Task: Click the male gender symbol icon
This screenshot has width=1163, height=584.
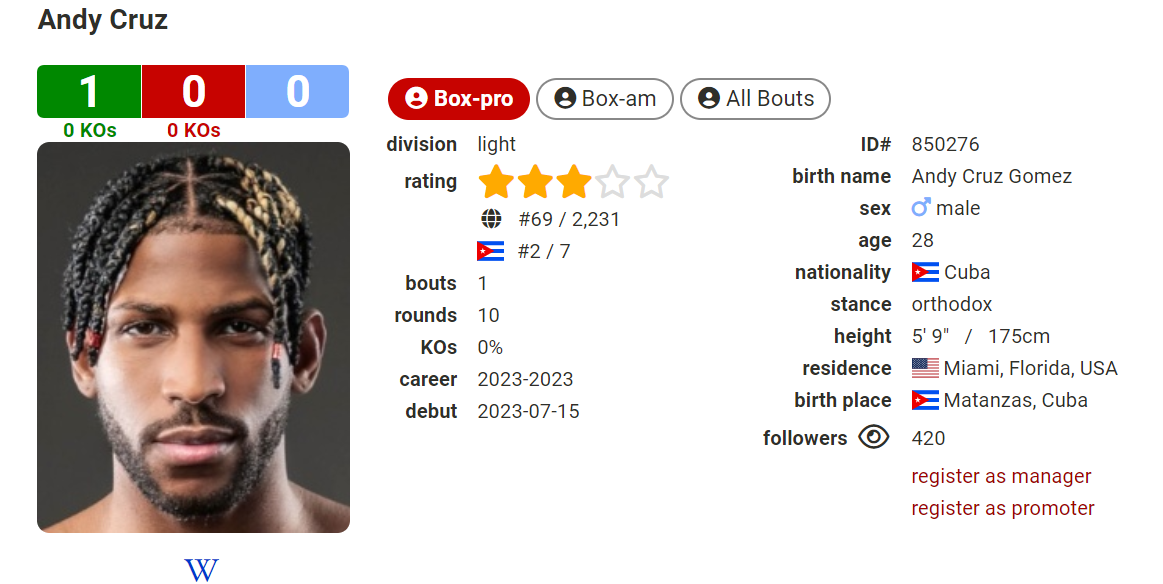Action: 920,208
